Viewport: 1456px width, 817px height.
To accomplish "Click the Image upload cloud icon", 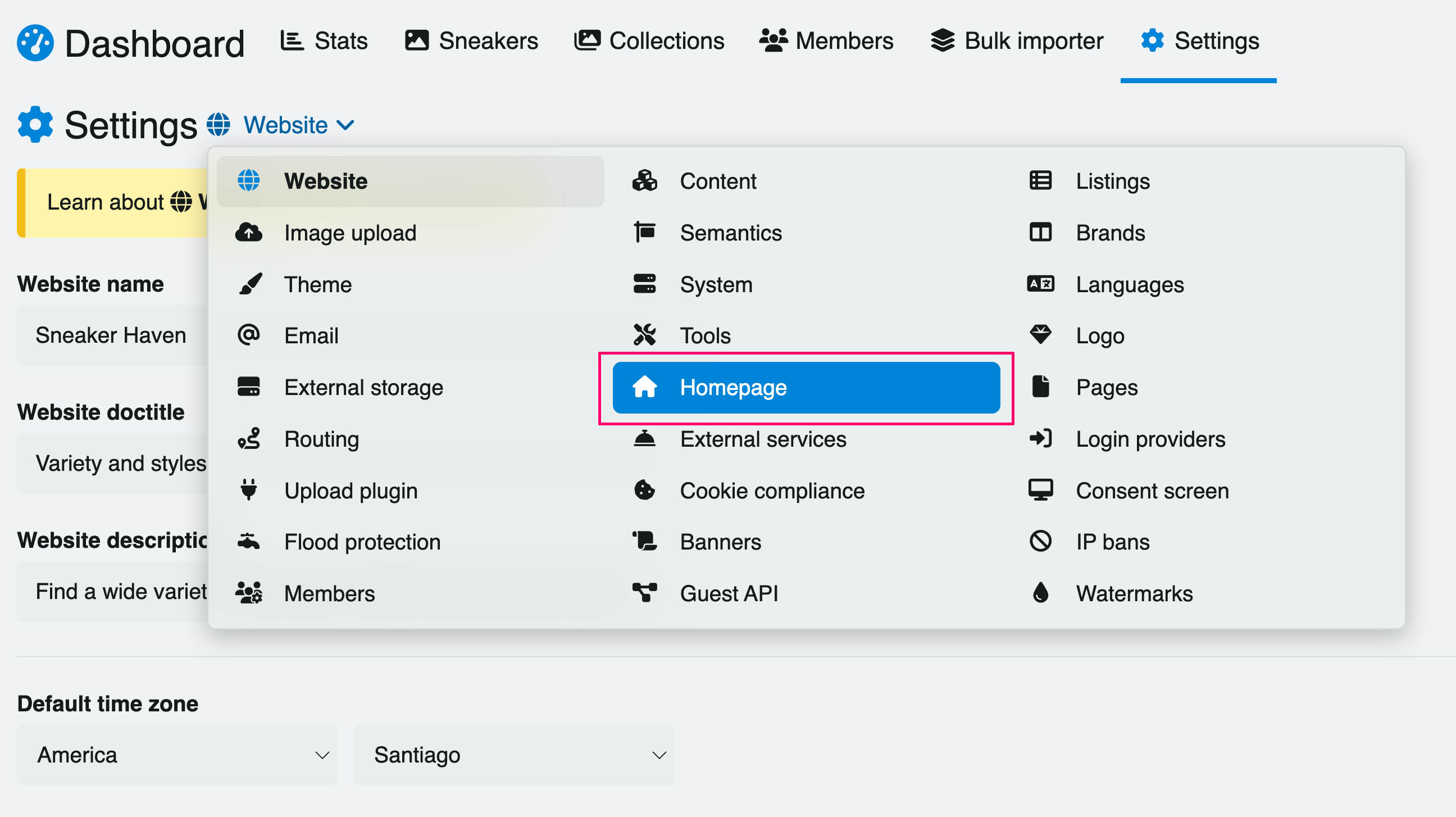I will click(248, 233).
